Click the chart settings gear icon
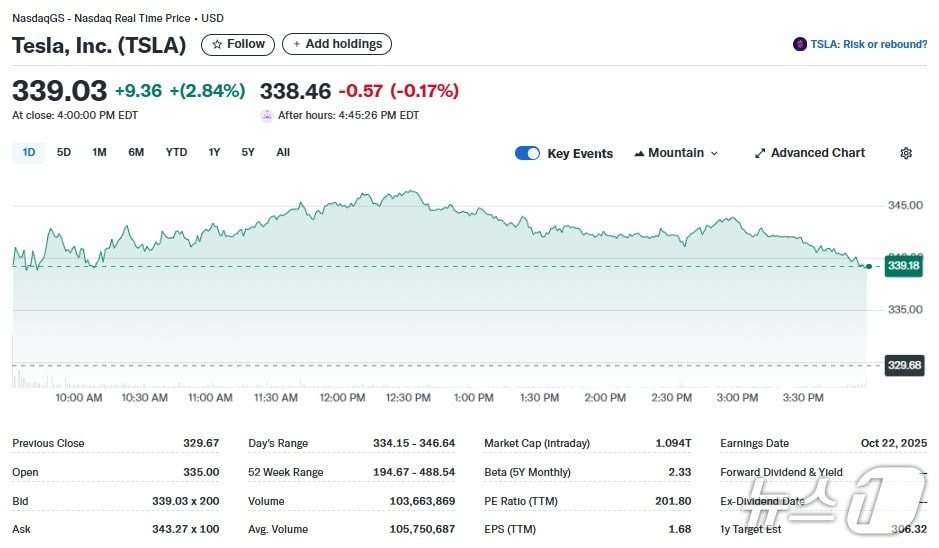 coord(906,153)
